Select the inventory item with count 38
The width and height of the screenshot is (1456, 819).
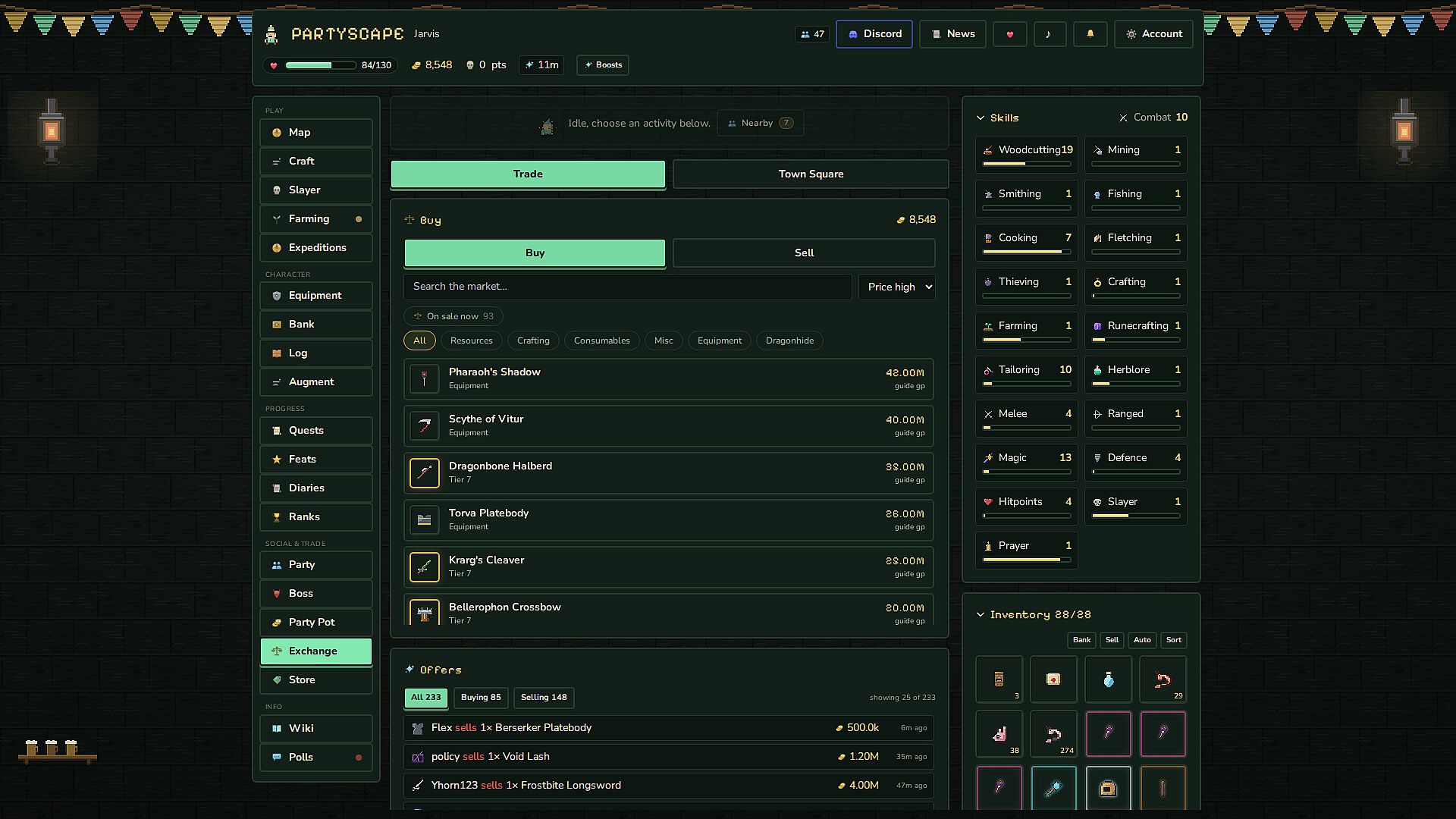pos(999,734)
